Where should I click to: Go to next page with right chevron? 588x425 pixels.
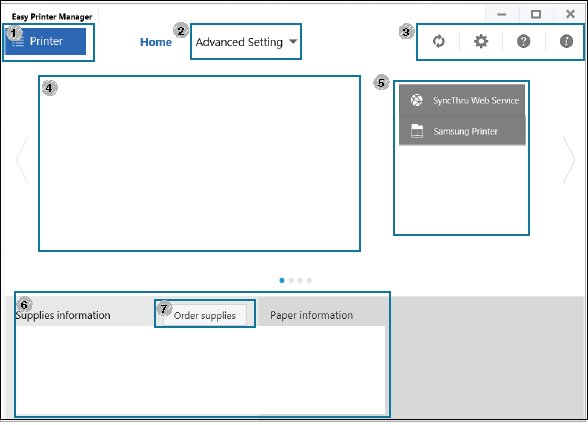pyautogui.click(x=569, y=160)
